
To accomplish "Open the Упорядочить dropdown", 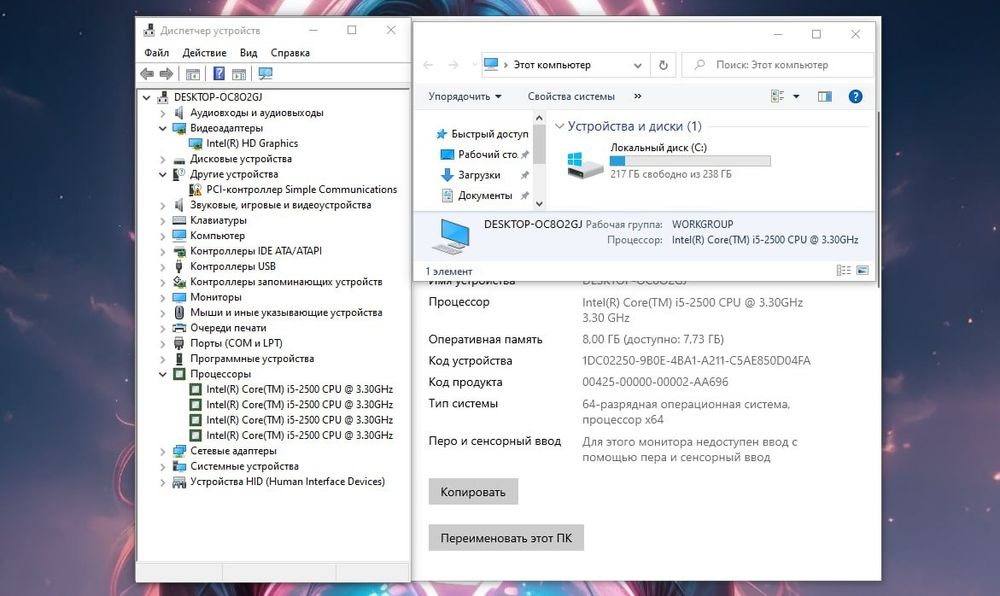I will tap(465, 96).
